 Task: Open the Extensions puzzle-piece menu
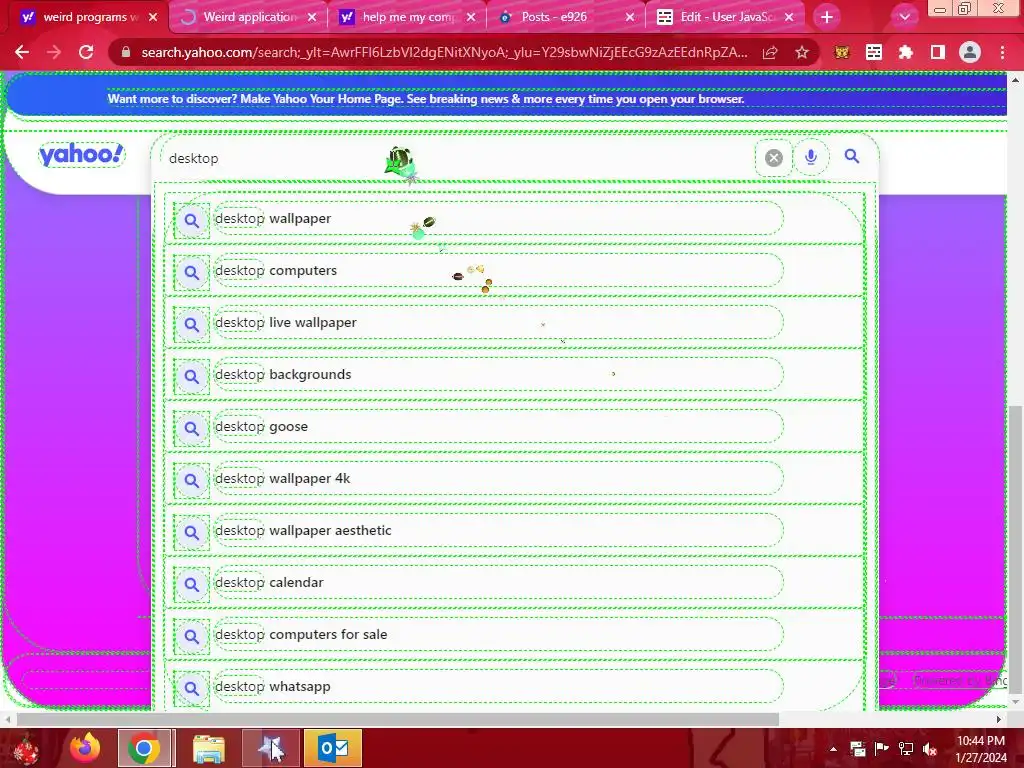click(x=906, y=52)
